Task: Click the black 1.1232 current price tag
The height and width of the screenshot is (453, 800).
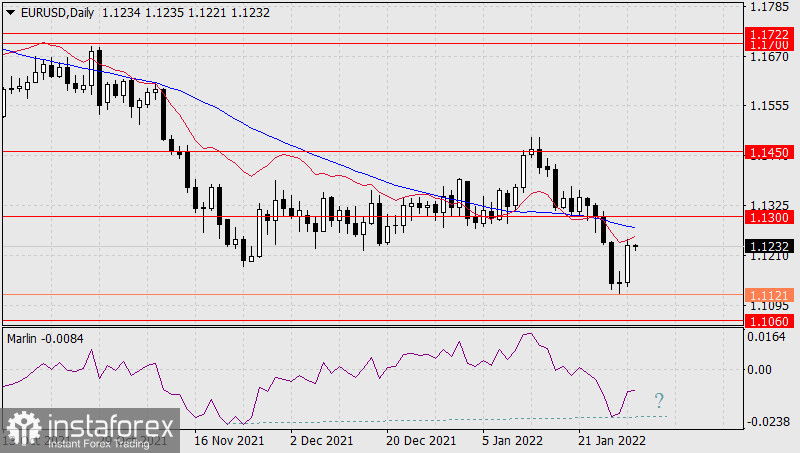Action: tap(770, 245)
